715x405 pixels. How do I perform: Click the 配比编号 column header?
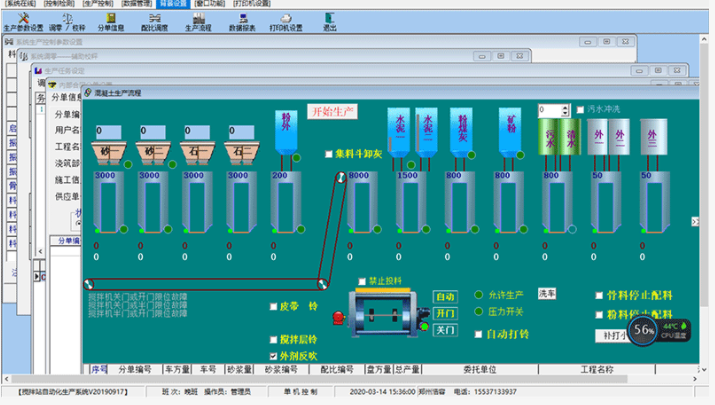pyautogui.click(x=337, y=369)
